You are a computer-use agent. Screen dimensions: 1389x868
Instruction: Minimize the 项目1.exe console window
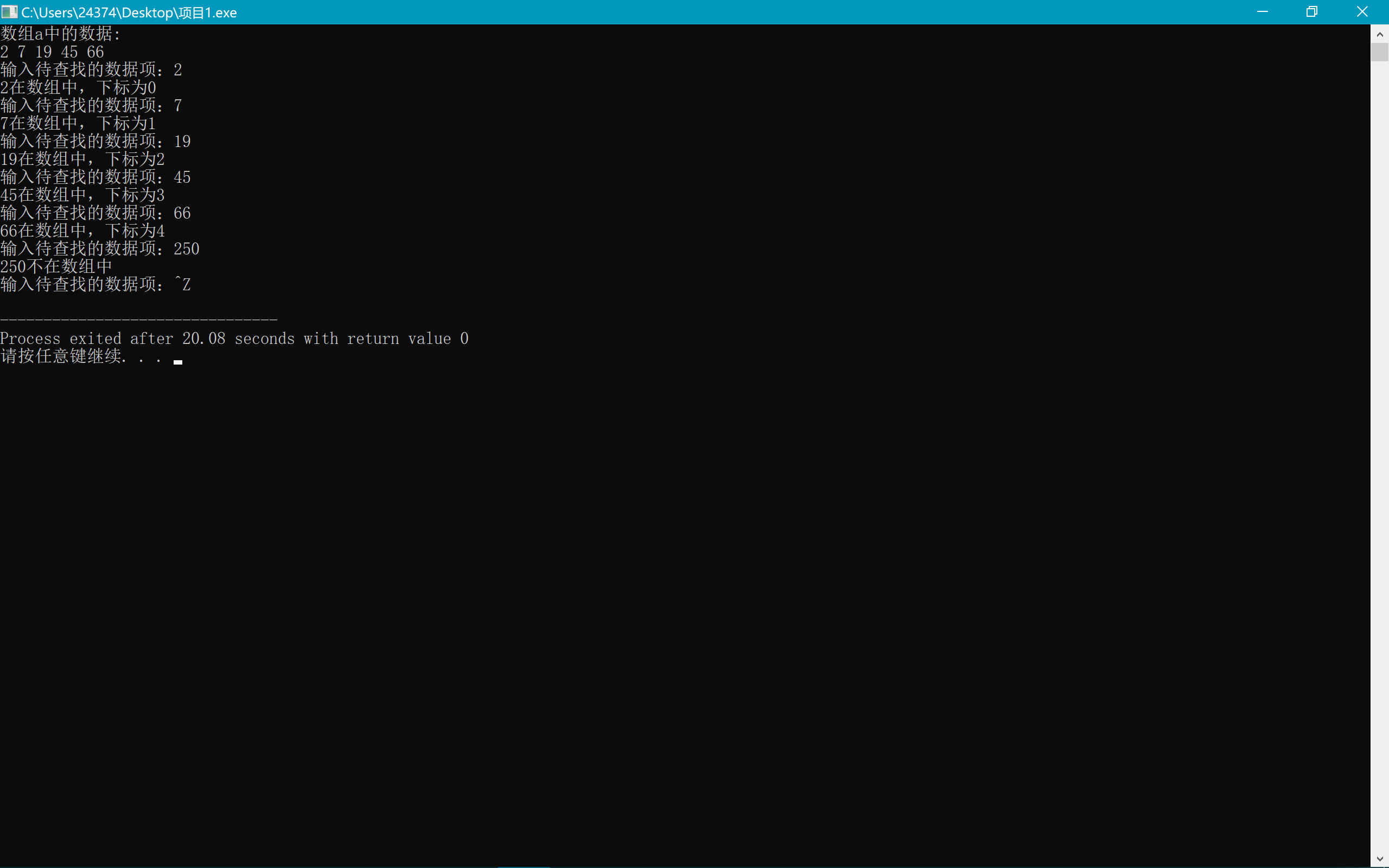coord(1262,12)
